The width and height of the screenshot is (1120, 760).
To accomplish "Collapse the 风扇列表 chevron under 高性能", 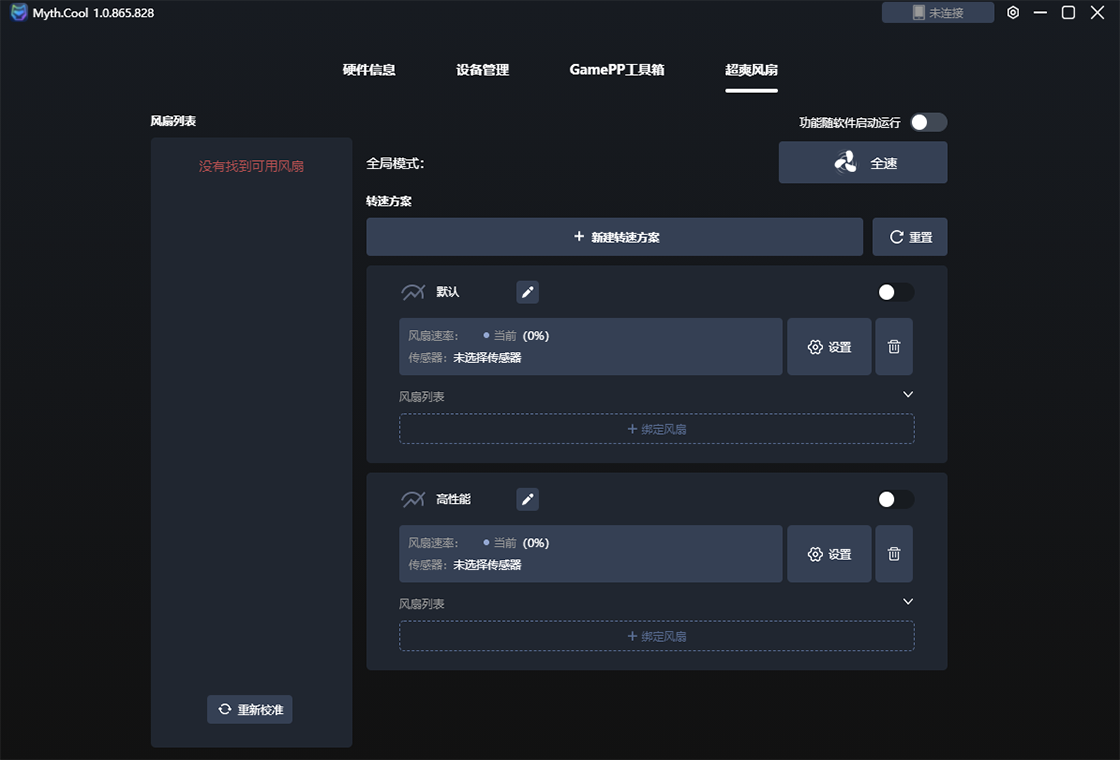I will (908, 602).
